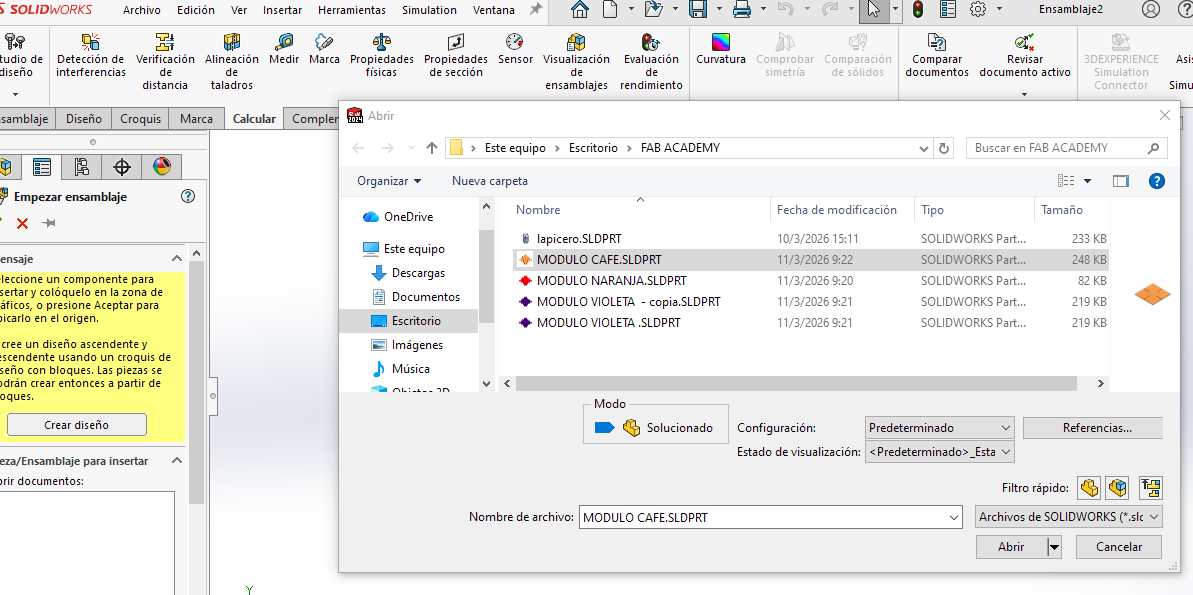Open Visualización de ensamblajes
The image size is (1193, 595).
pos(576,62)
